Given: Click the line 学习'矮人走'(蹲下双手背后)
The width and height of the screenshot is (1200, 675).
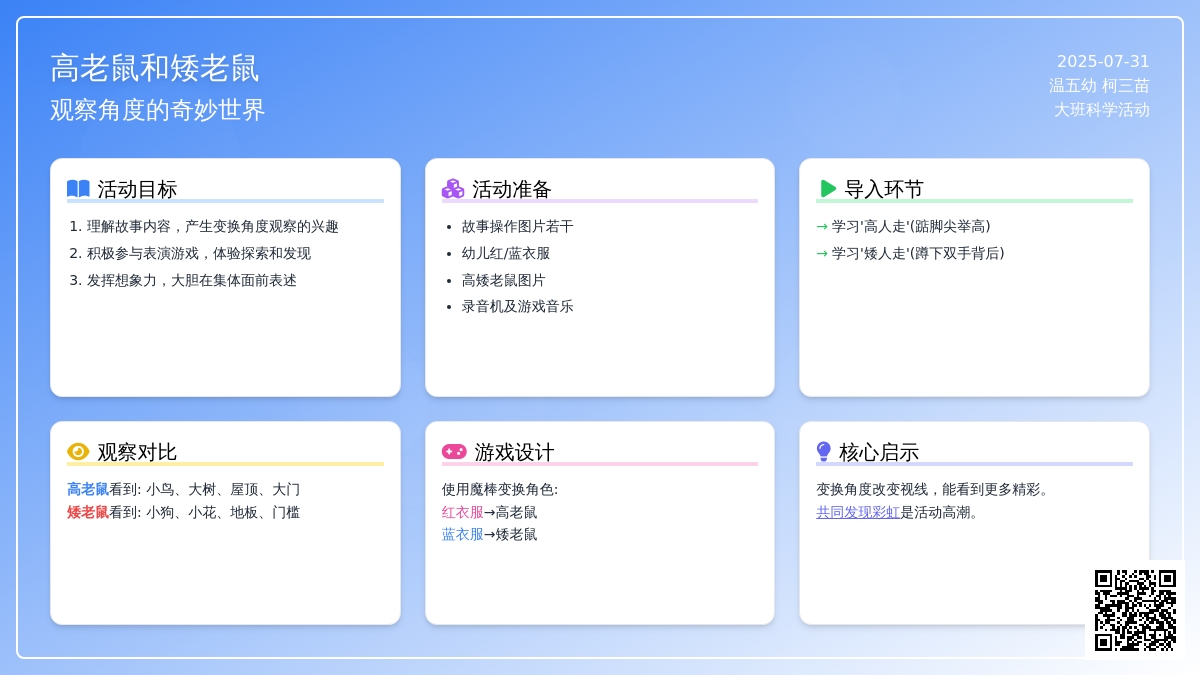Looking at the screenshot, I should point(918,253).
